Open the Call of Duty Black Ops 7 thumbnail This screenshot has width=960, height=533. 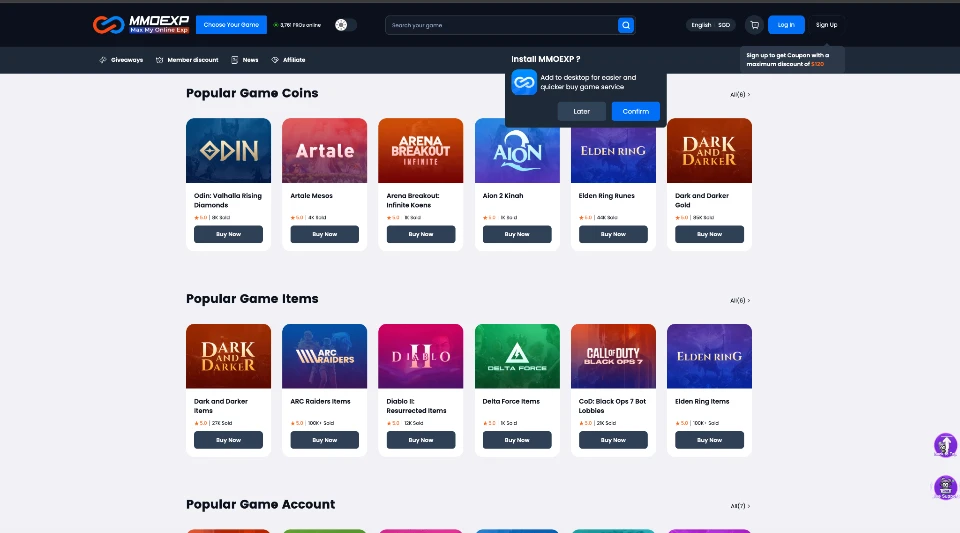tap(613, 356)
